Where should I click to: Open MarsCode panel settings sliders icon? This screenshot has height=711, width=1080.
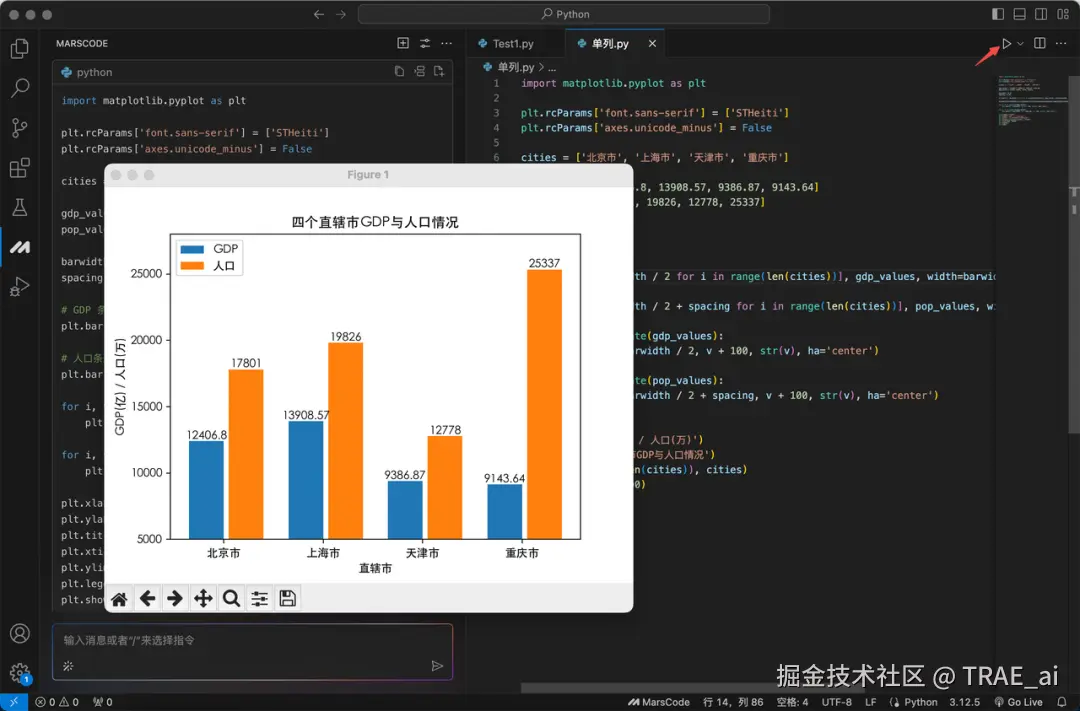click(425, 43)
